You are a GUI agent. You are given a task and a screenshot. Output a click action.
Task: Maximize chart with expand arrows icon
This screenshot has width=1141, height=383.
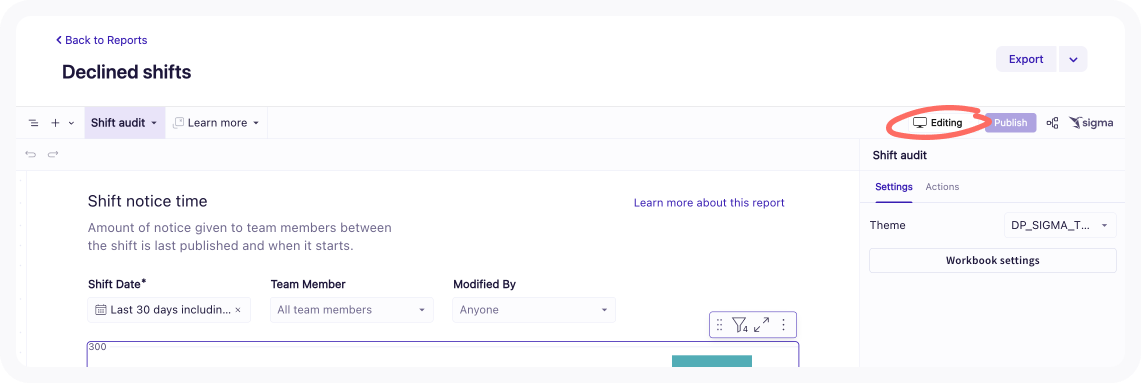(762, 325)
